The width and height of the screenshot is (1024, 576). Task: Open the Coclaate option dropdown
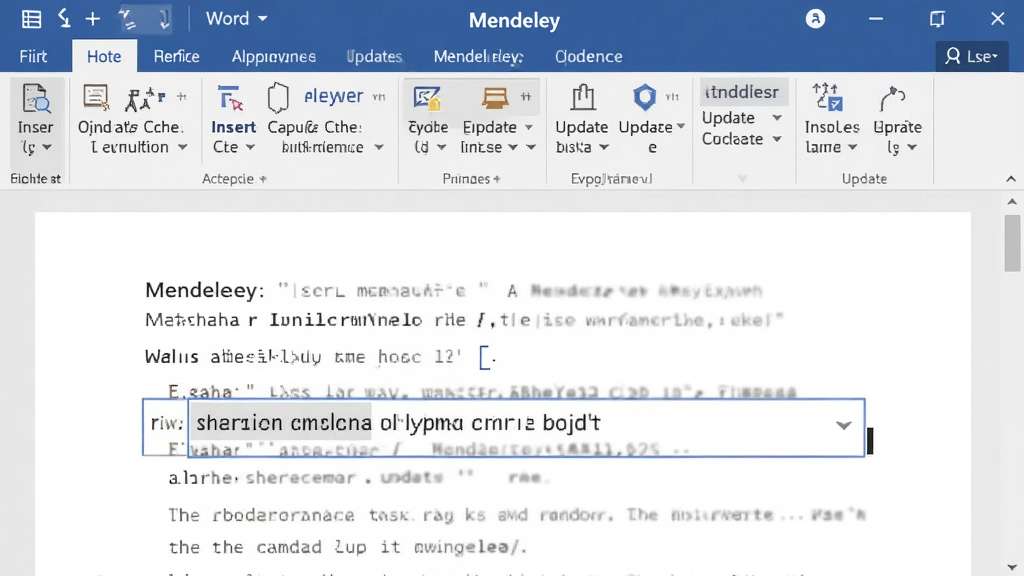point(777,139)
